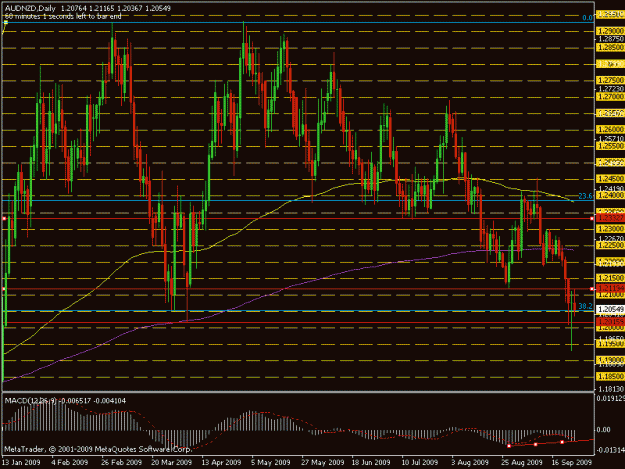Click the 20 Mar 2009 date label
This screenshot has height=469, width=625.
[x=172, y=462]
